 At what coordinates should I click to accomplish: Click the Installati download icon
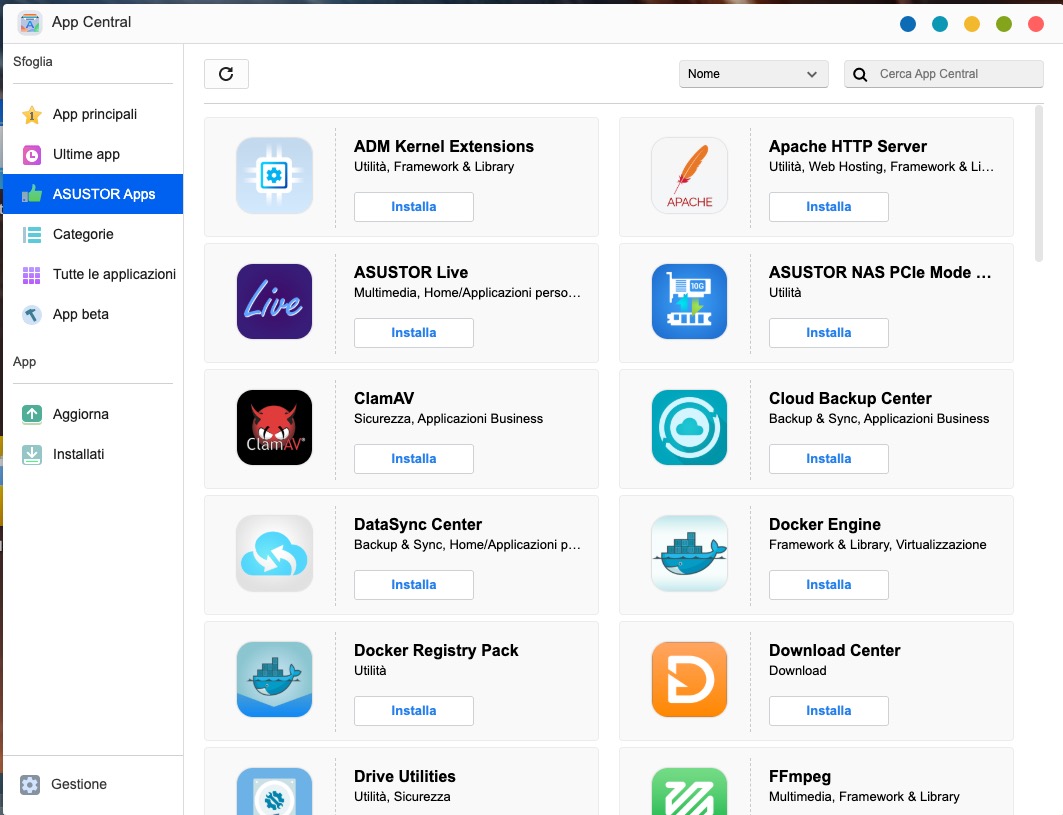(31, 454)
